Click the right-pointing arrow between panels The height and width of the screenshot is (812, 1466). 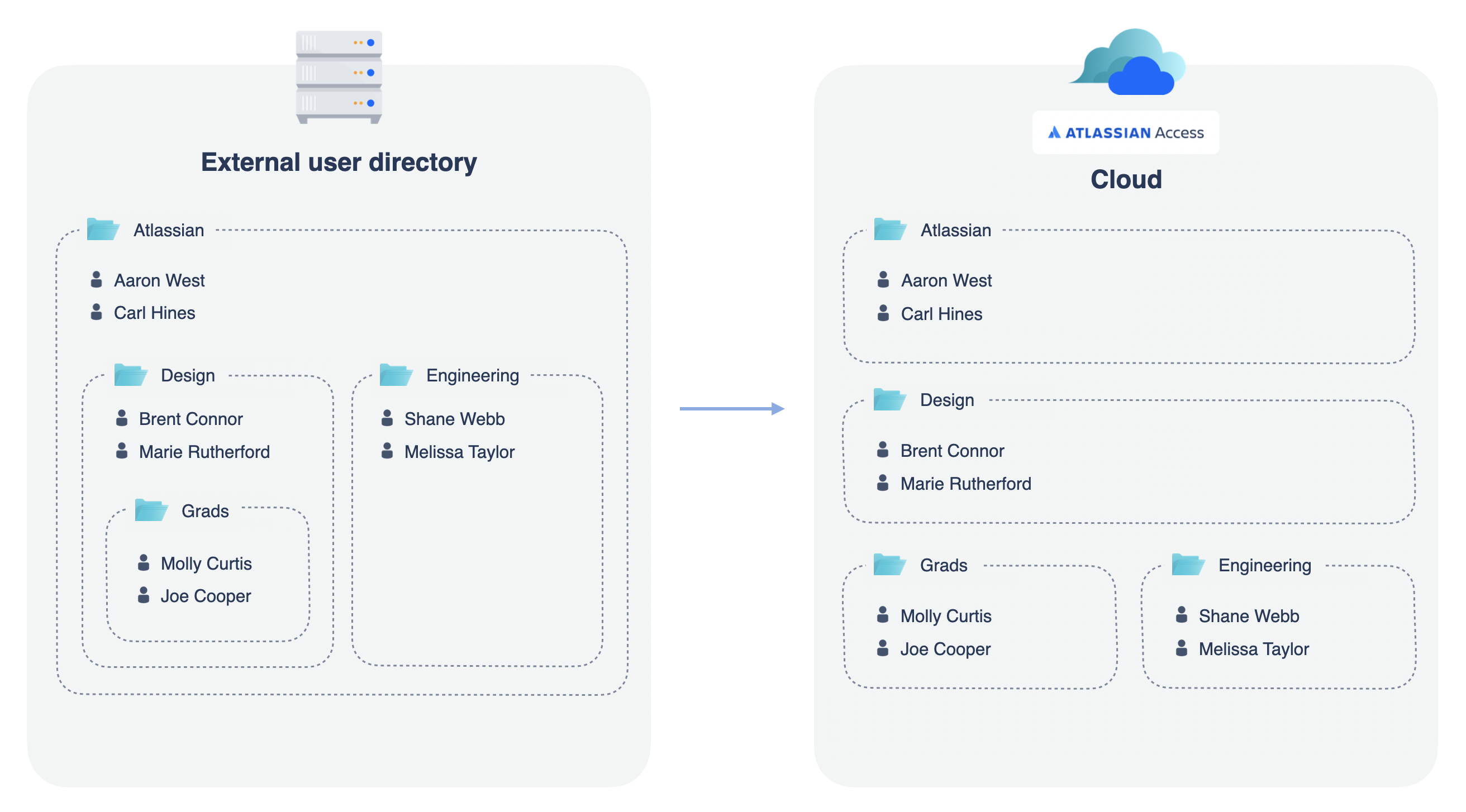click(x=732, y=409)
